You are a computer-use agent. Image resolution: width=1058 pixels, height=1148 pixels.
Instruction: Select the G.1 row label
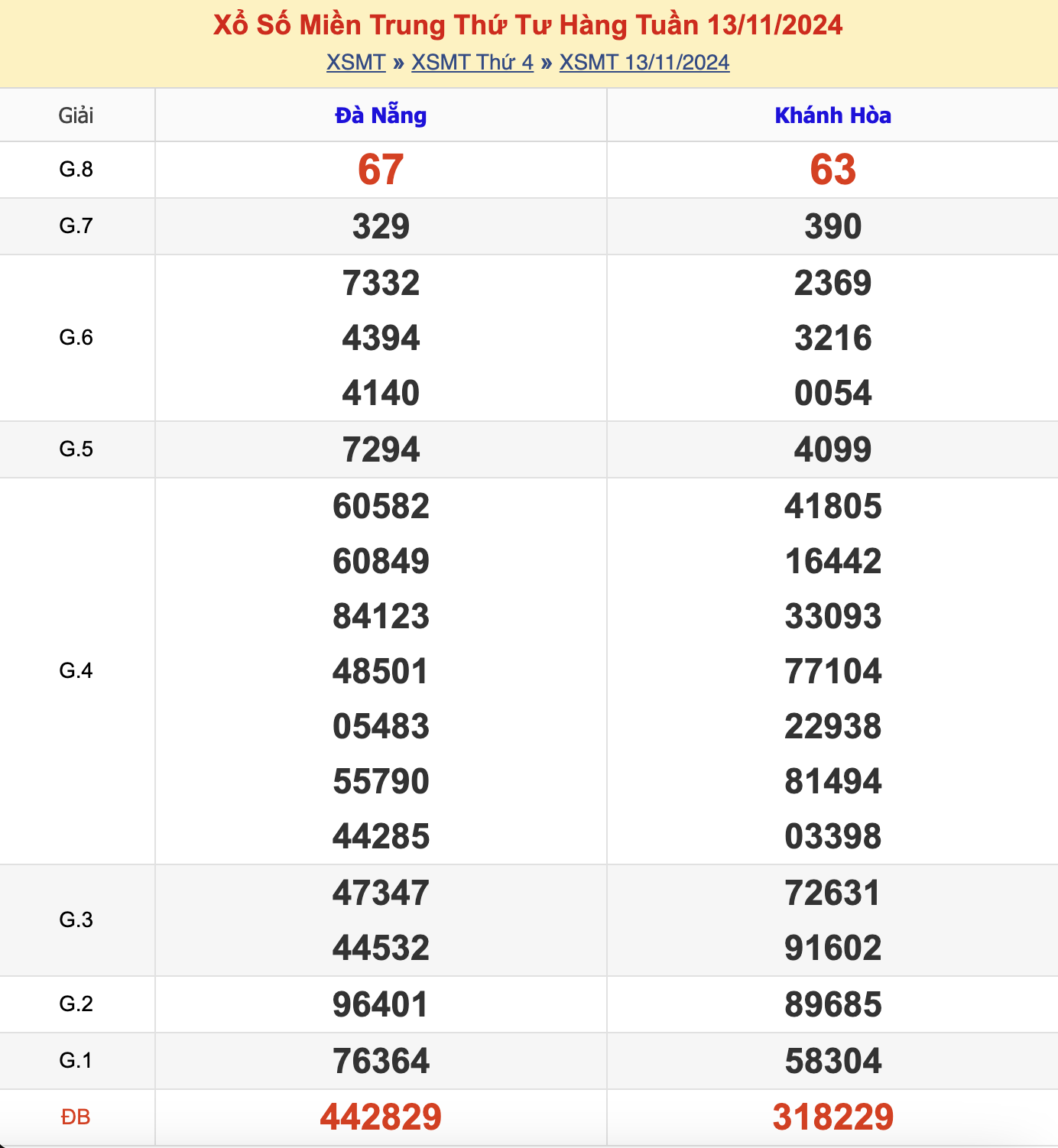(76, 1060)
